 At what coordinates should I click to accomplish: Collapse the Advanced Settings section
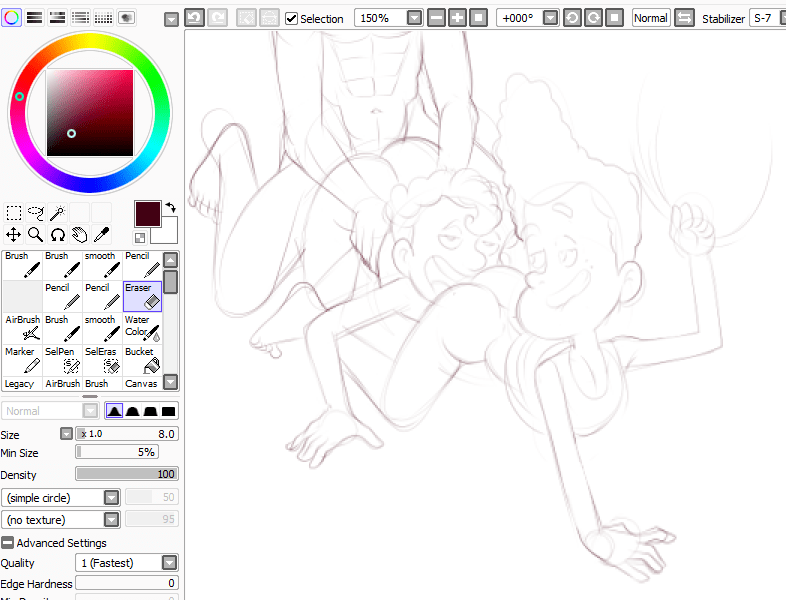[x=8, y=543]
